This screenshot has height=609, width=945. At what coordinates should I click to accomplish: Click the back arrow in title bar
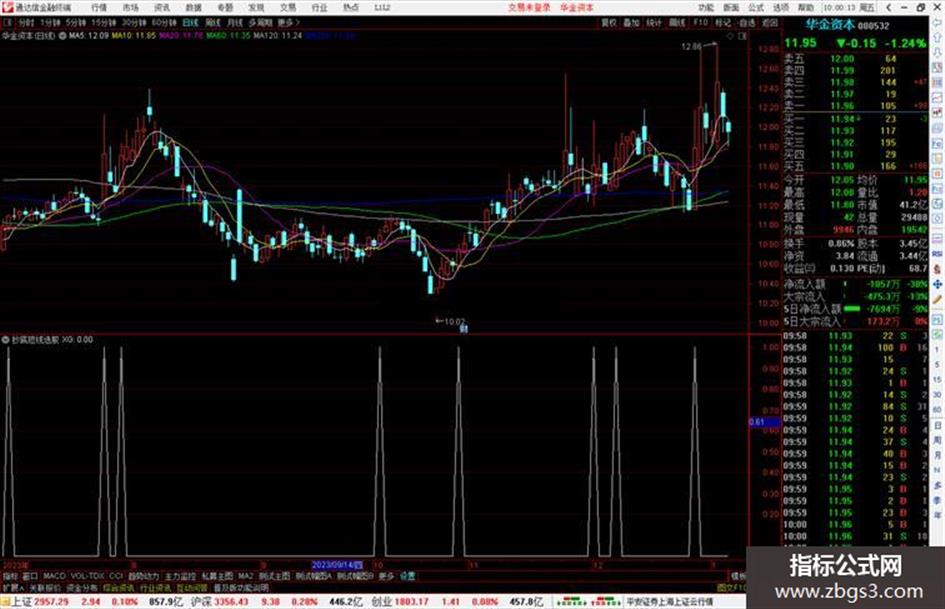tap(888, 7)
